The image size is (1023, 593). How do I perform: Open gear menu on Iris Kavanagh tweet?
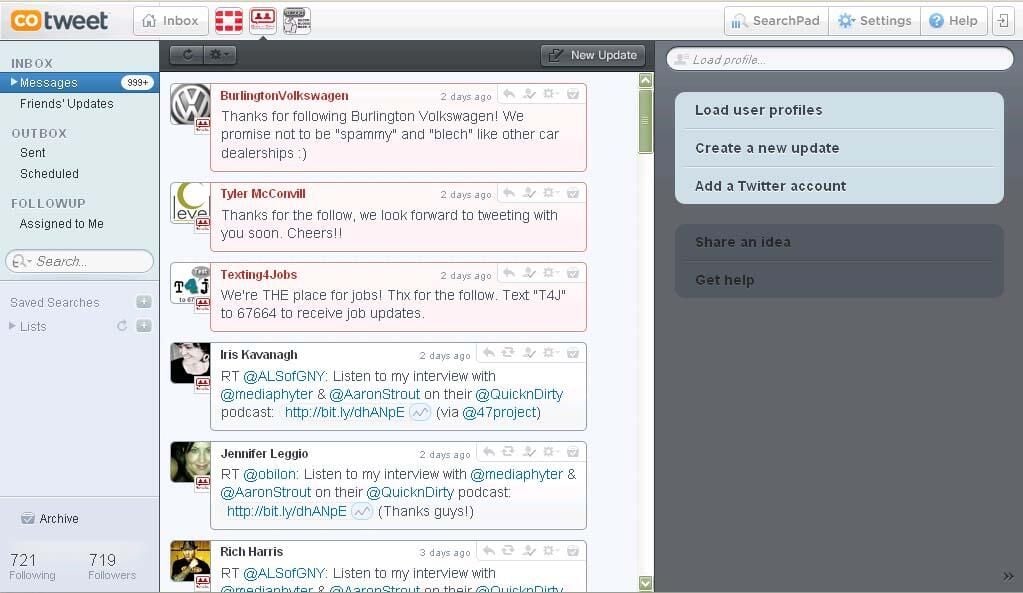[551, 353]
